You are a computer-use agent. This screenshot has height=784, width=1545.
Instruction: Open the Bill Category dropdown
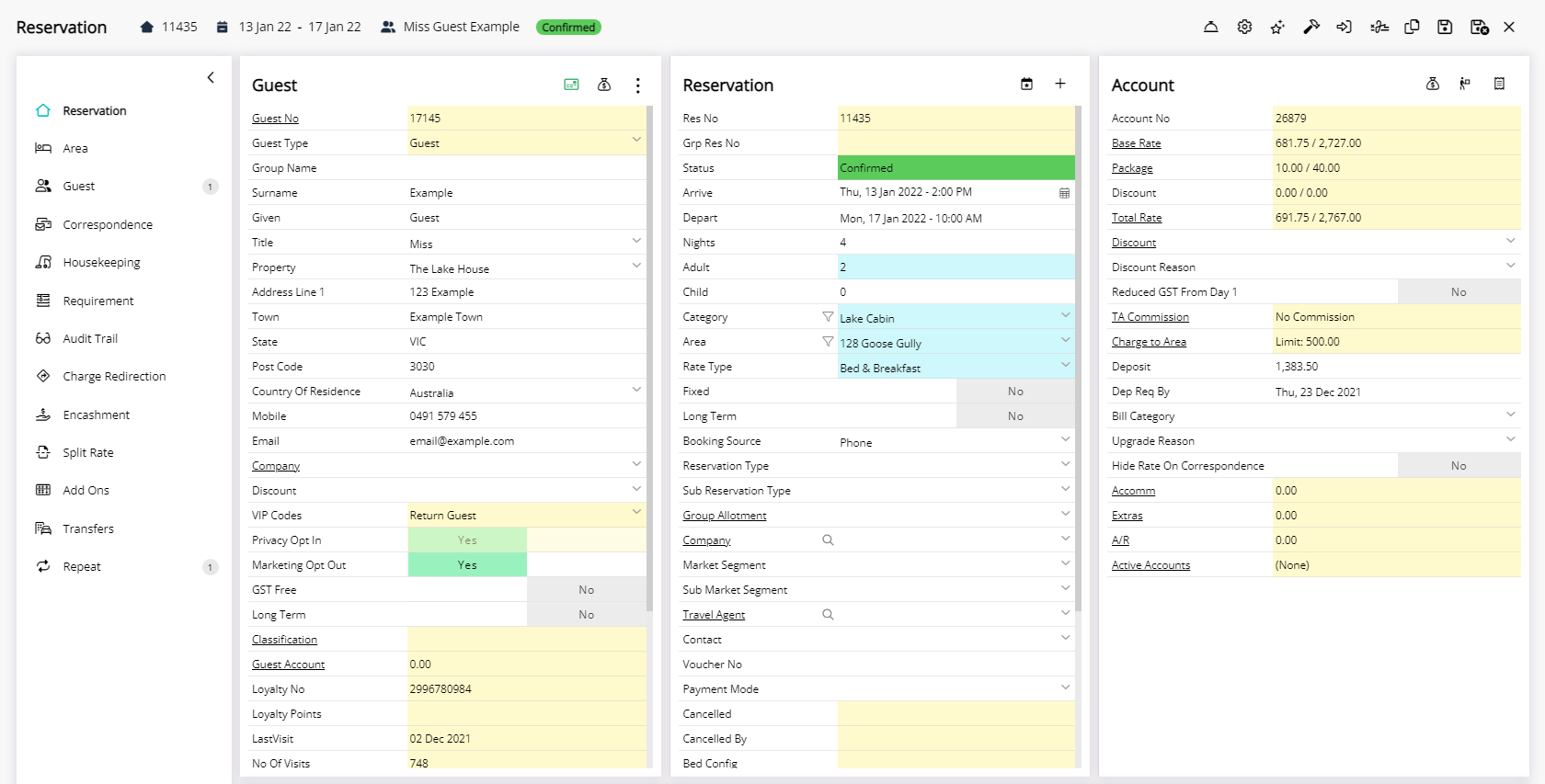1397,416
